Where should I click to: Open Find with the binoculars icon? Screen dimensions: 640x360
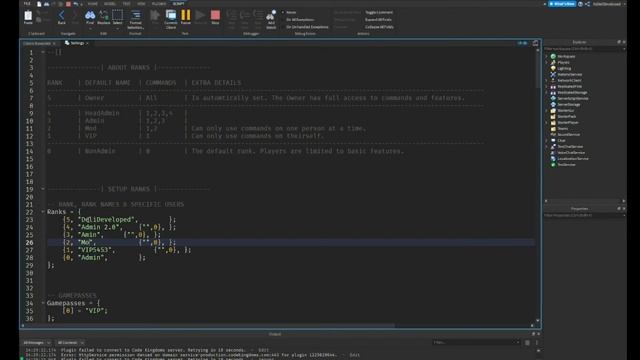90,16
